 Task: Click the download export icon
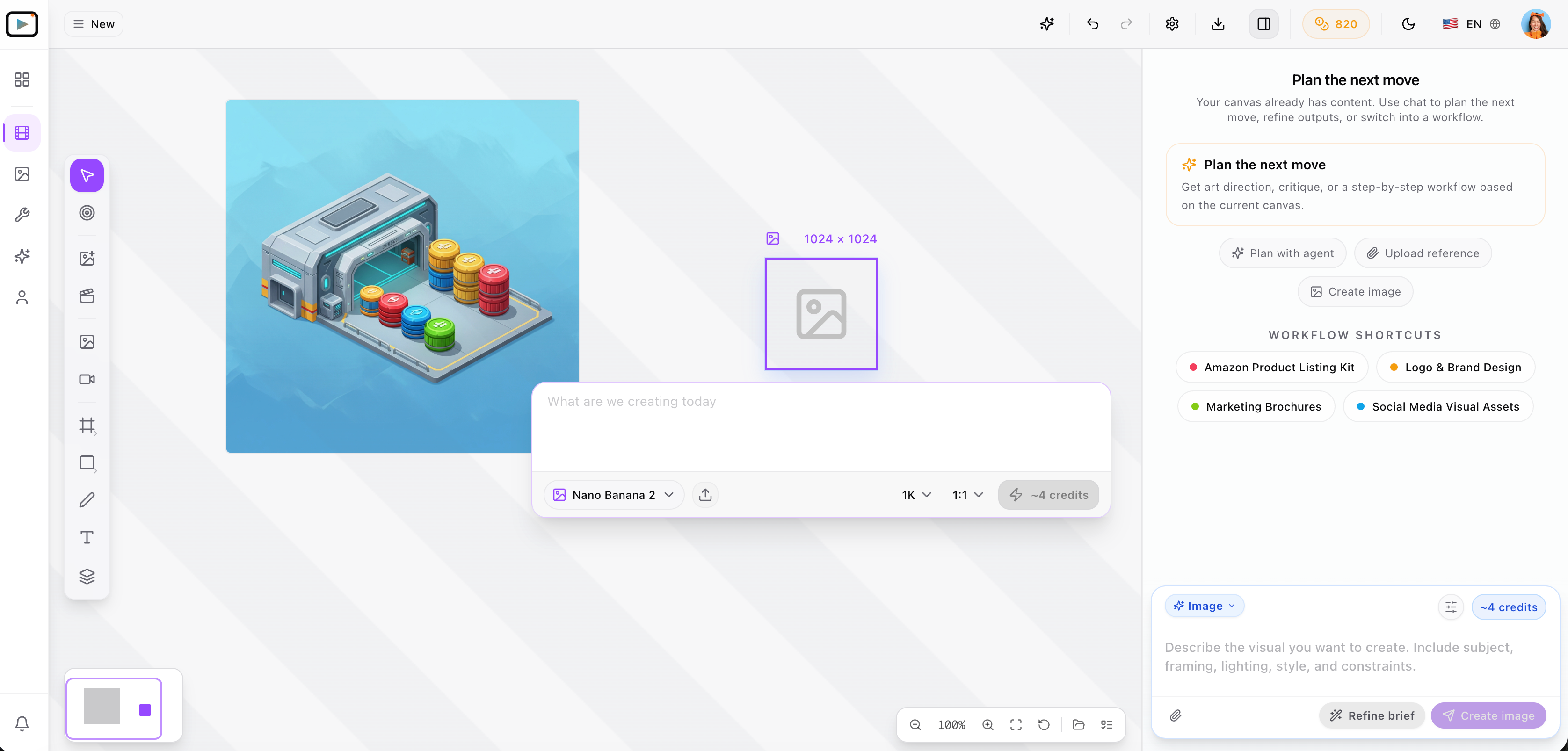[x=1218, y=24]
